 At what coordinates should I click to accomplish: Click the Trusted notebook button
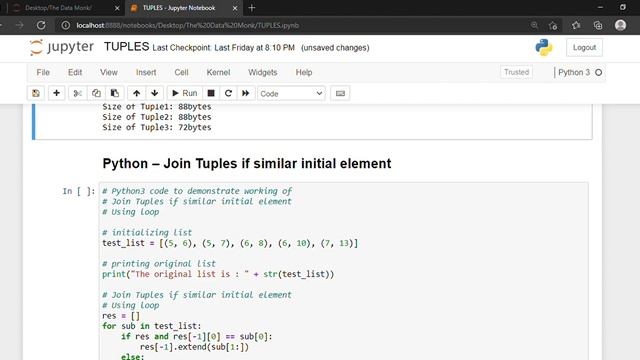[516, 72]
